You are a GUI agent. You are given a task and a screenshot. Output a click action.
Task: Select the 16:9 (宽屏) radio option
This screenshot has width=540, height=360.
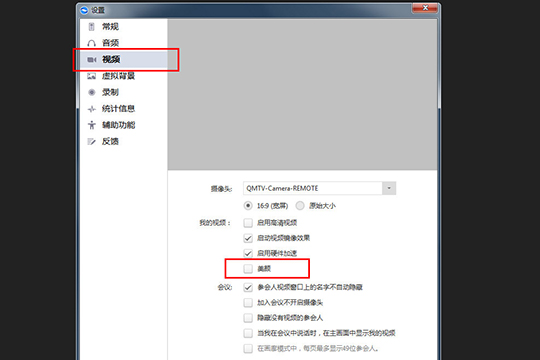click(248, 206)
